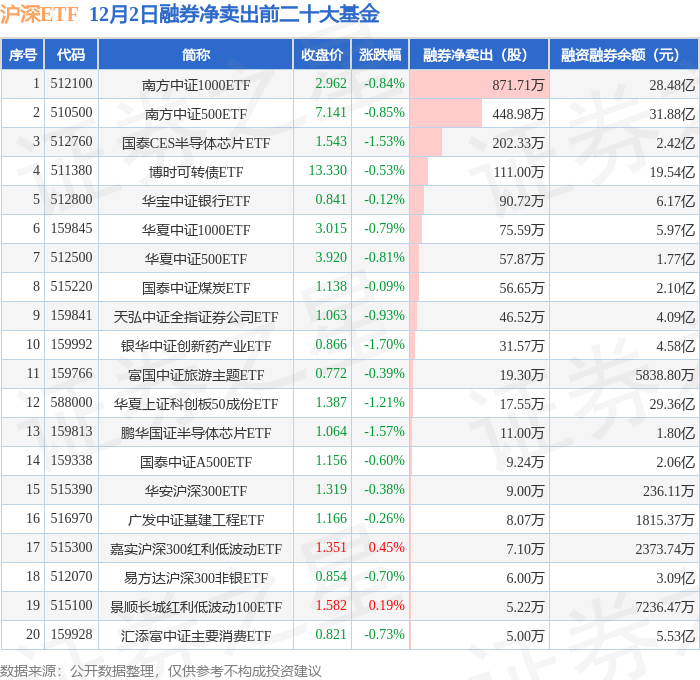Select the title text 沪深ETF
This screenshot has width=700, height=680.
pyautogui.click(x=39, y=14)
